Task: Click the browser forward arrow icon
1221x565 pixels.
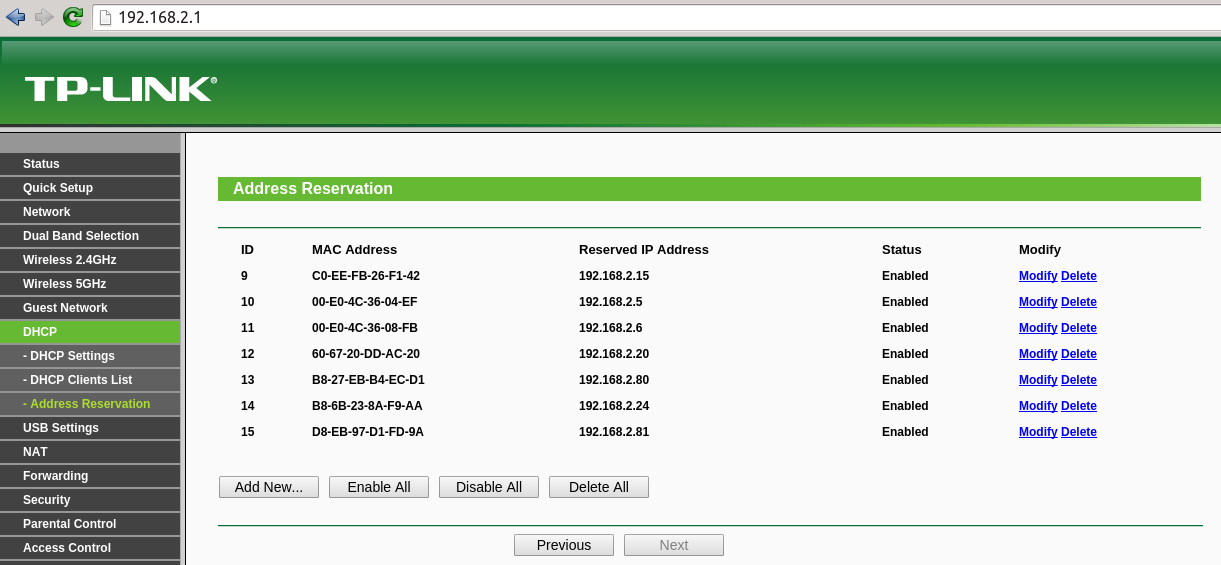Action: pyautogui.click(x=44, y=16)
